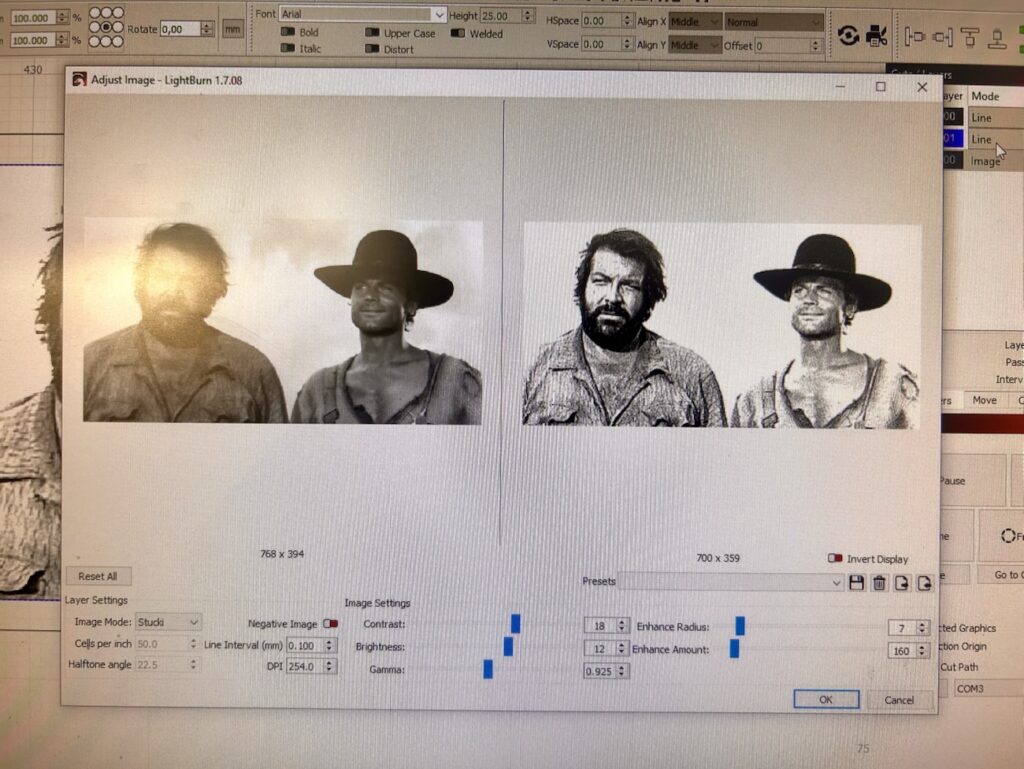Open the COM3 port dropdown
1024x769 pixels.
988,689
